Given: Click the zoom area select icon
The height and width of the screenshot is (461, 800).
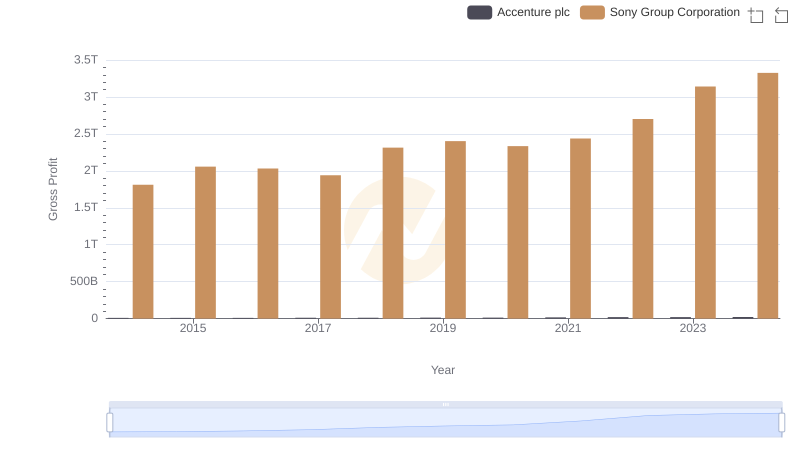Looking at the screenshot, I should (x=756, y=15).
